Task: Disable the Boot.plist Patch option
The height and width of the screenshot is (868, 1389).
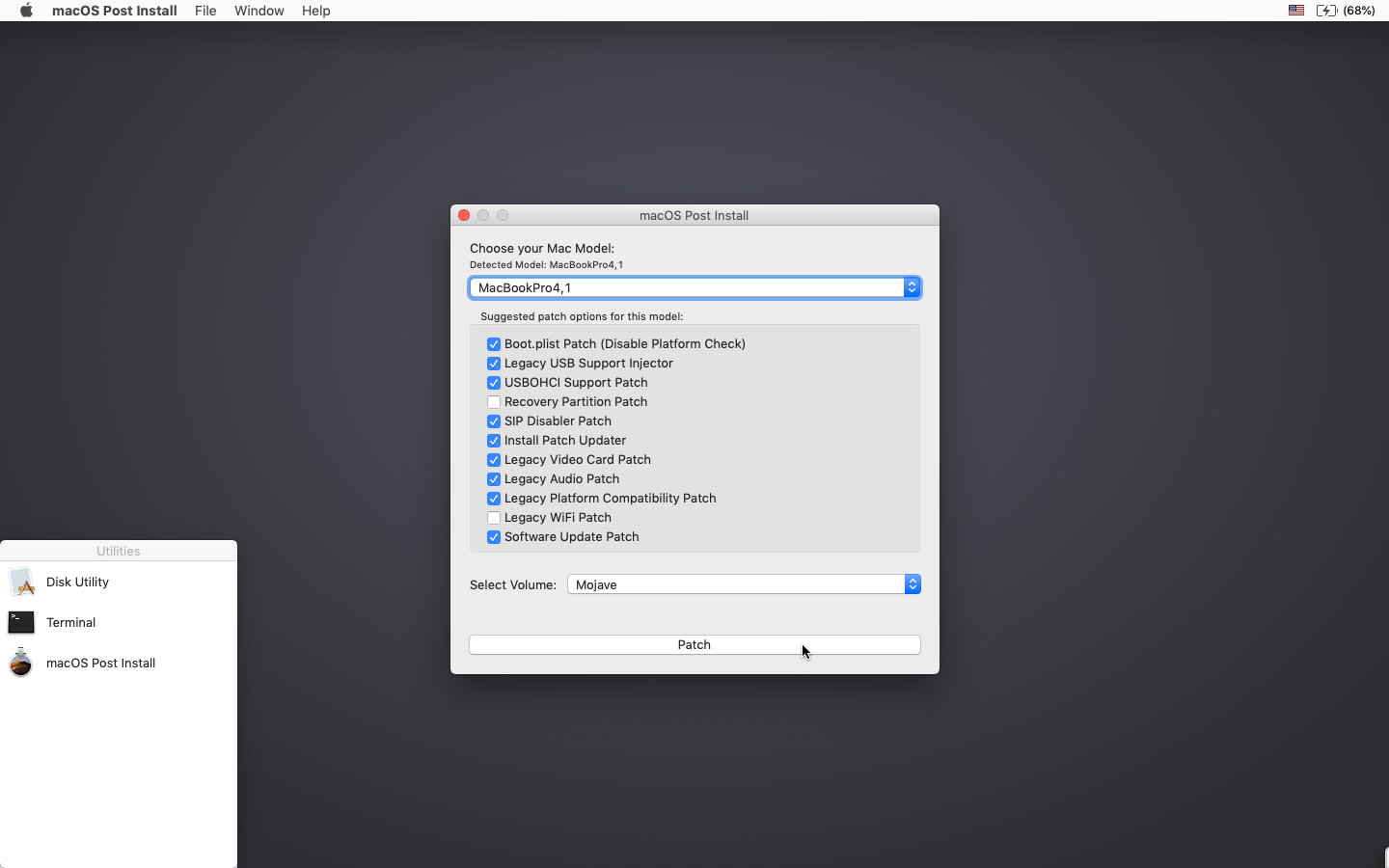Action: pyautogui.click(x=494, y=344)
